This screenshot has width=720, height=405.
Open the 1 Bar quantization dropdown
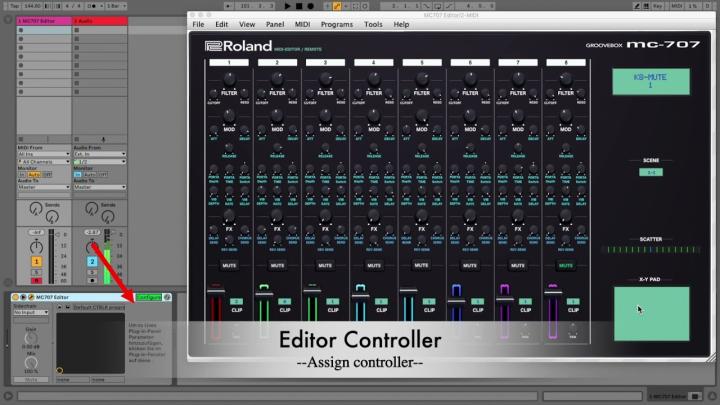point(116,6)
